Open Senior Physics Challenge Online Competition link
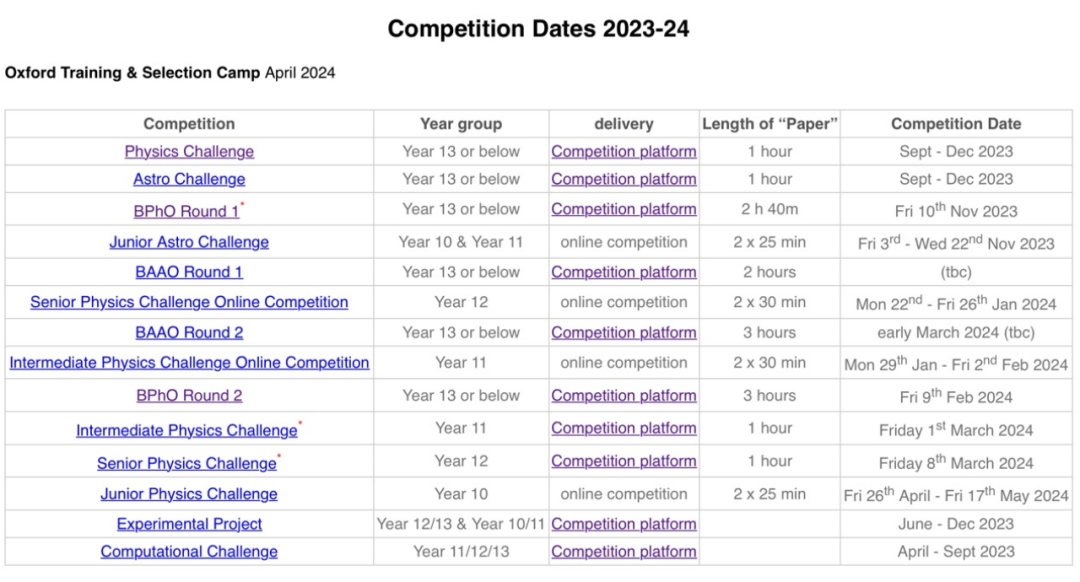Viewport: 1080px width, 582px height. (x=189, y=302)
